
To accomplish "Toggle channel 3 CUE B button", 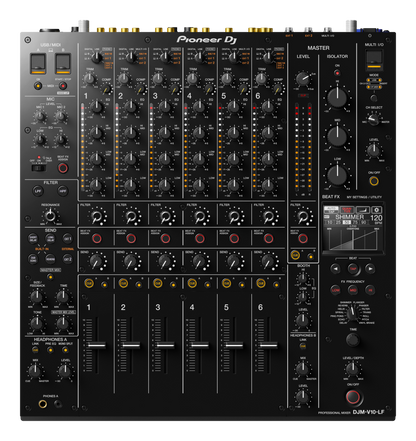I will click(173, 285).
